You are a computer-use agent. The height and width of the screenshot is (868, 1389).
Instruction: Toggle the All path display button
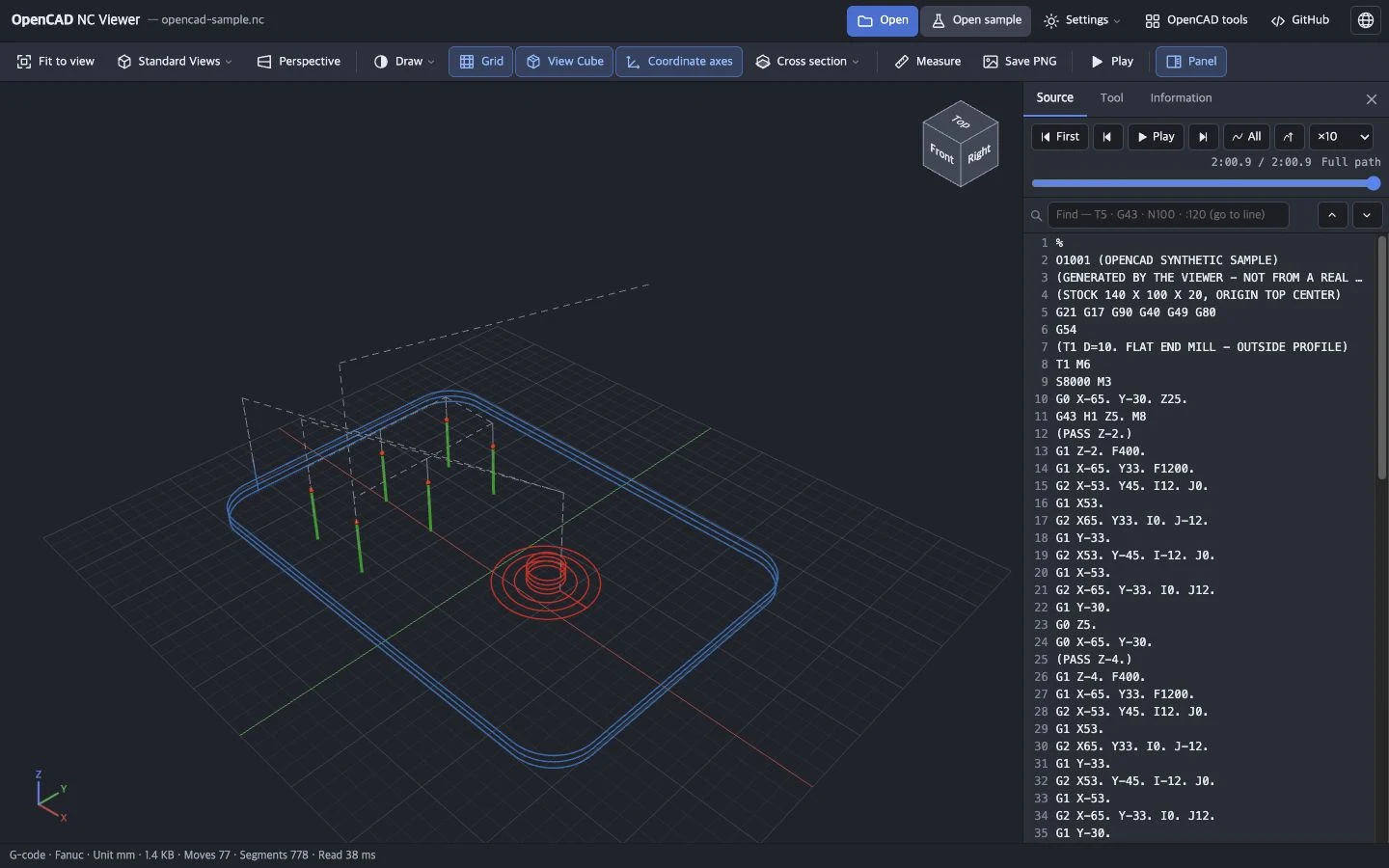coord(1246,137)
